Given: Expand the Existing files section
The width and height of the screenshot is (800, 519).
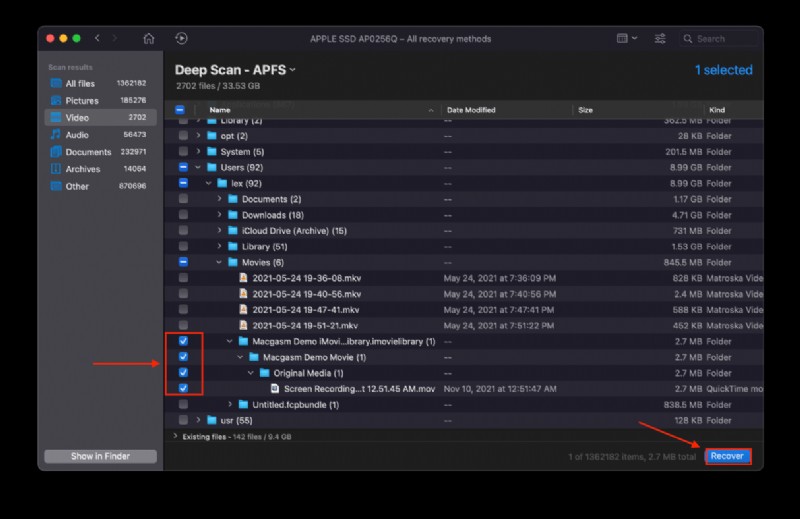Looking at the screenshot, I should pyautogui.click(x=176, y=436).
